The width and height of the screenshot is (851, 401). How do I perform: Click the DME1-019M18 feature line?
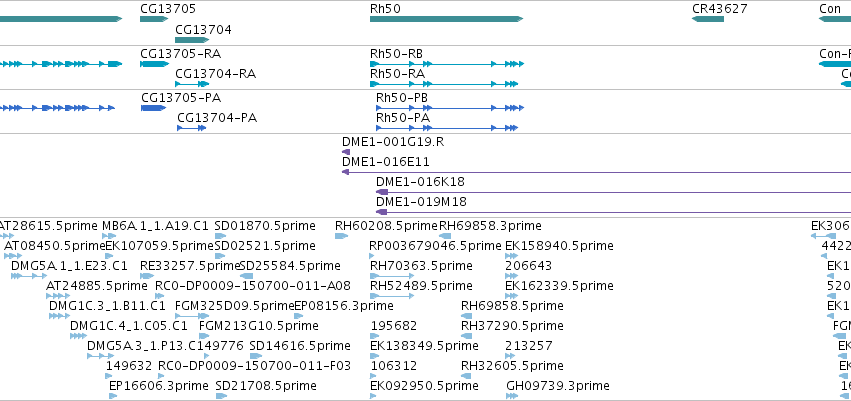tap(613, 212)
